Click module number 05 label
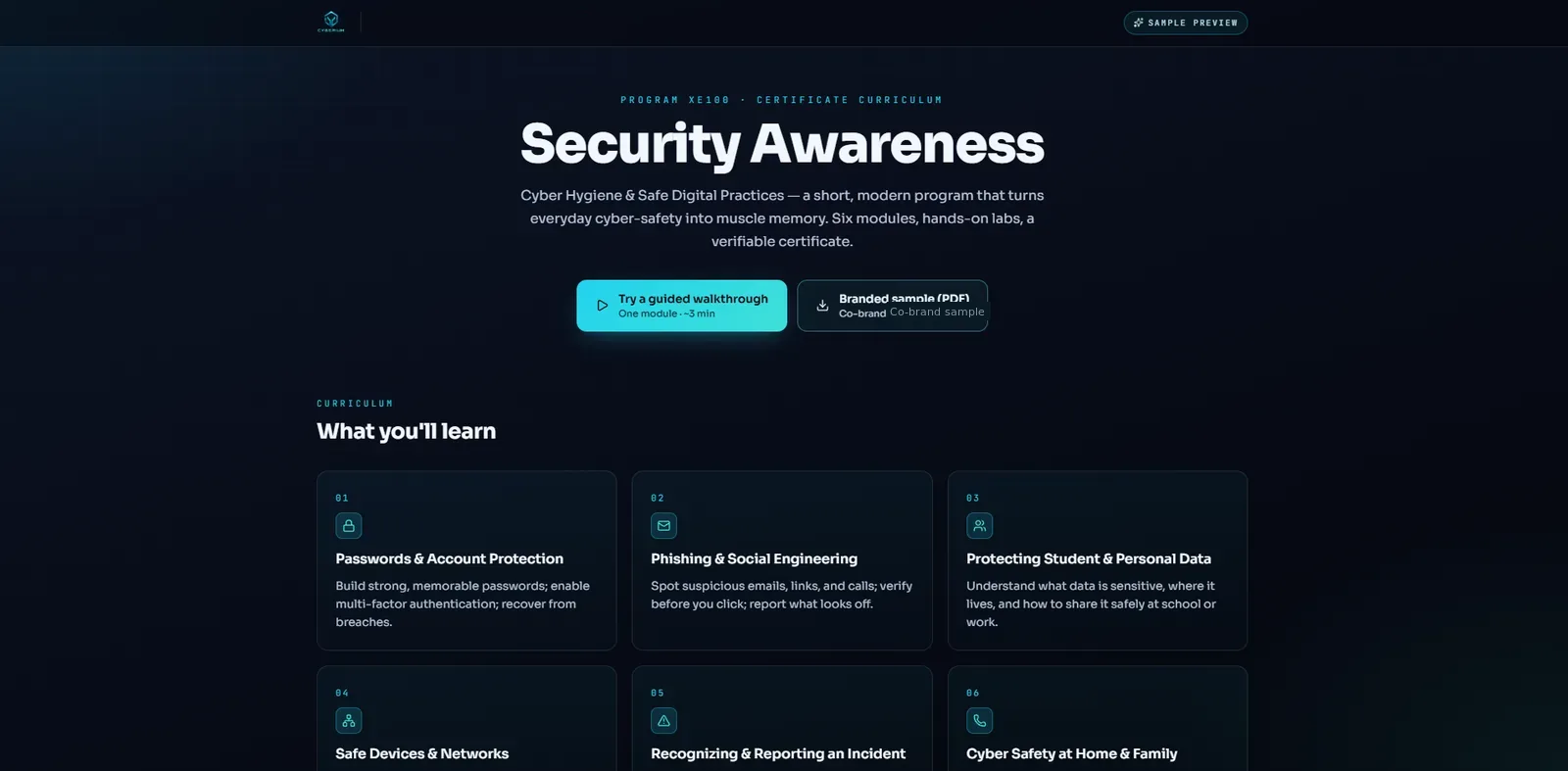 coord(658,693)
